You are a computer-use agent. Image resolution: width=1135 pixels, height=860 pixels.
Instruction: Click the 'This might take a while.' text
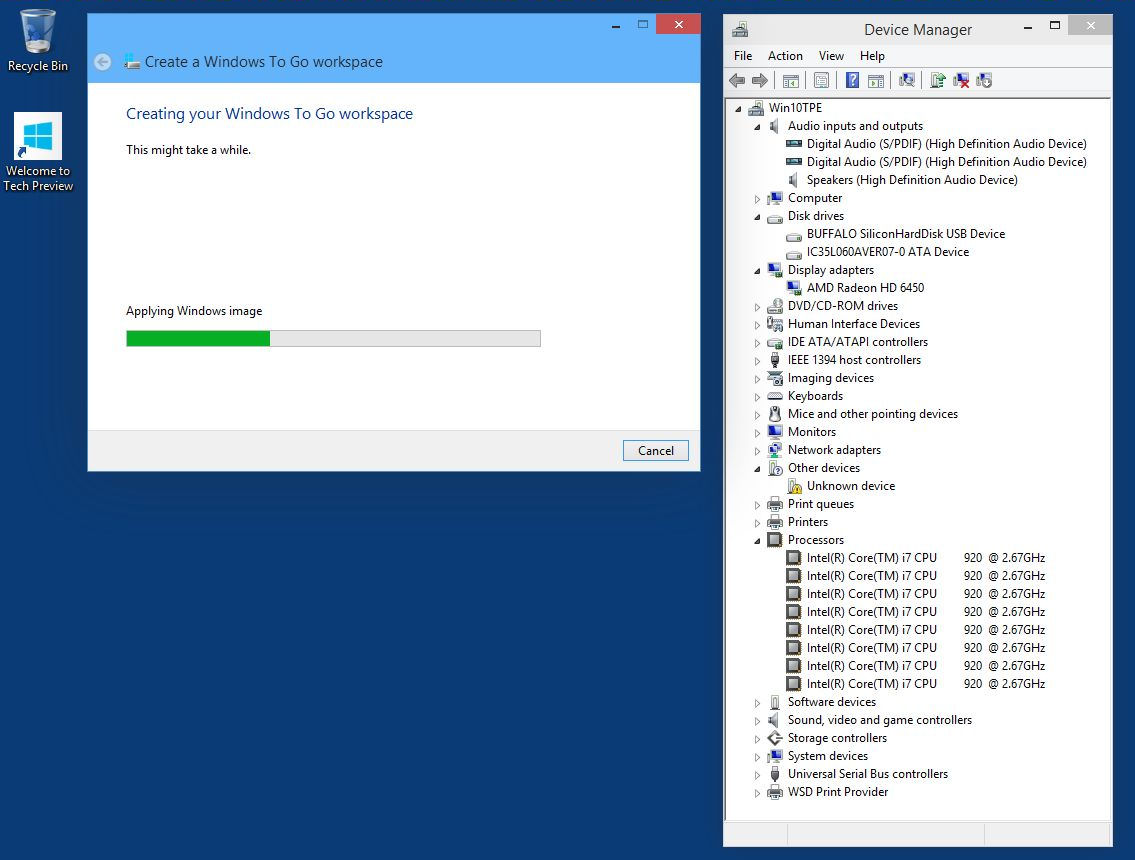[x=188, y=150]
